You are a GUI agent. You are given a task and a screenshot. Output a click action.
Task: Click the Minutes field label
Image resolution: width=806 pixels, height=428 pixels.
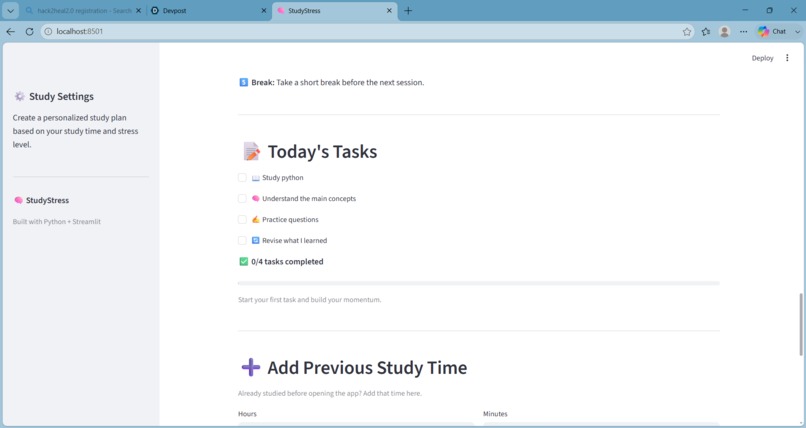point(495,414)
